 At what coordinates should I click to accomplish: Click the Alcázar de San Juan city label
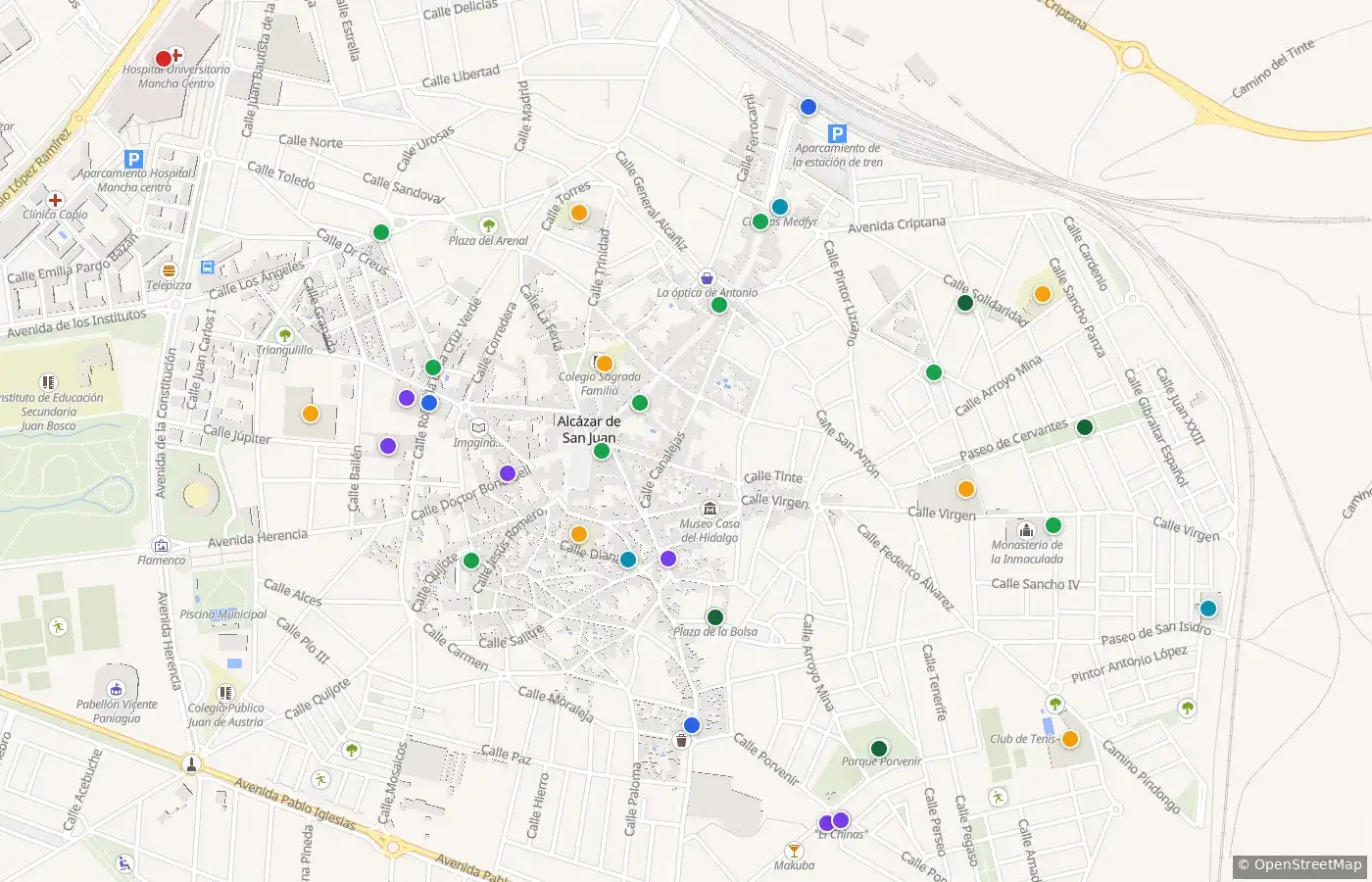click(589, 429)
